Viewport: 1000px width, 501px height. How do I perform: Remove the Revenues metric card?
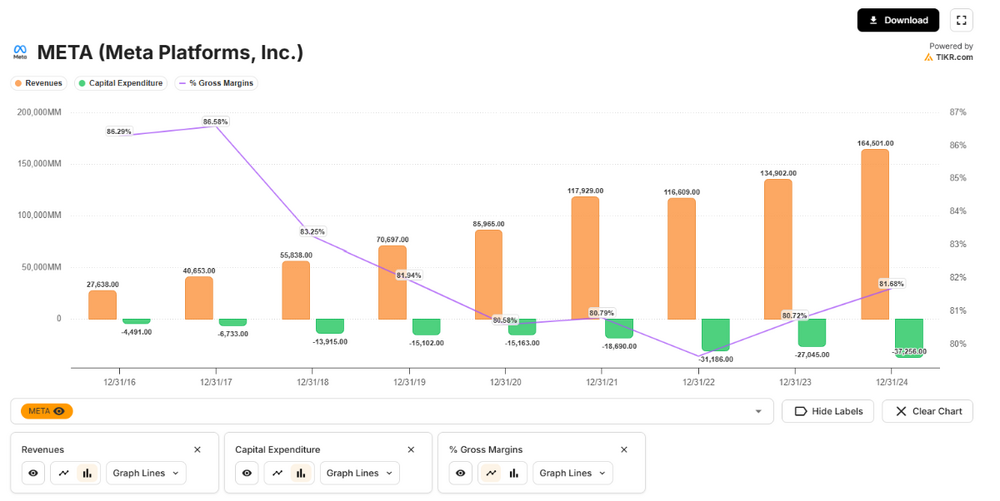pyautogui.click(x=197, y=449)
